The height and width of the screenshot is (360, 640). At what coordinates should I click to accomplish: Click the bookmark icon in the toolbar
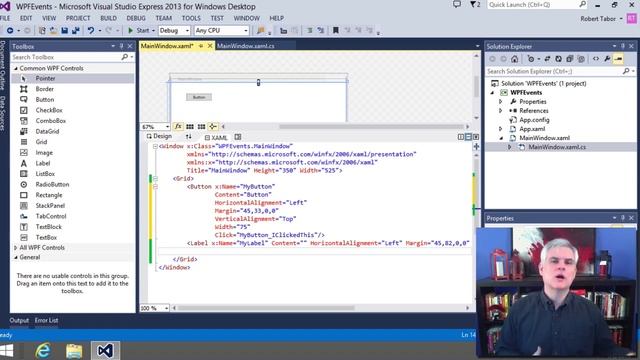(336, 31)
